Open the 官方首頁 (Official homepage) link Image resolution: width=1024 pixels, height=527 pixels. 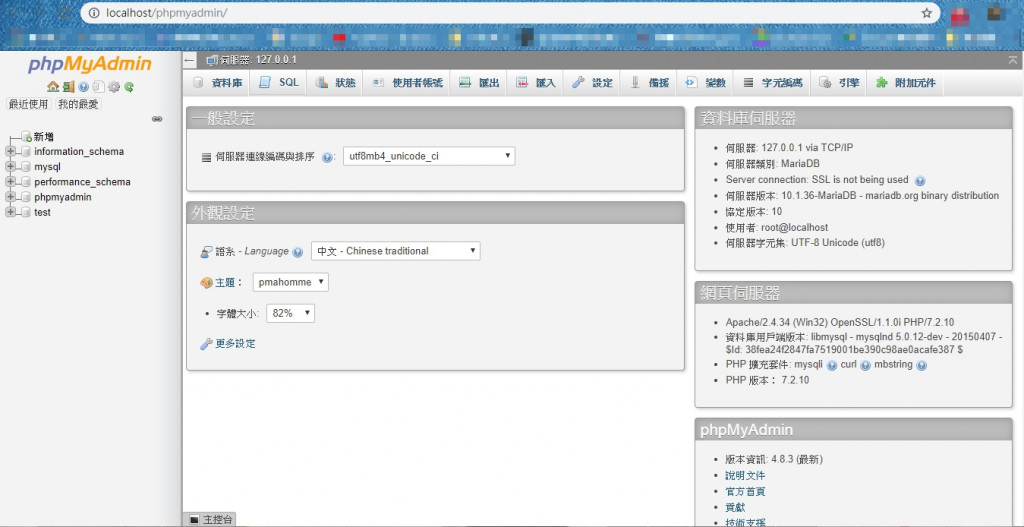745,491
